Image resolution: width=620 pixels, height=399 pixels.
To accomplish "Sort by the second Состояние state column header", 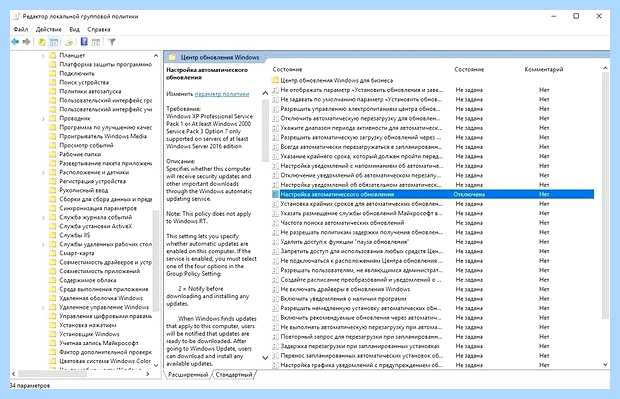I will [469, 69].
